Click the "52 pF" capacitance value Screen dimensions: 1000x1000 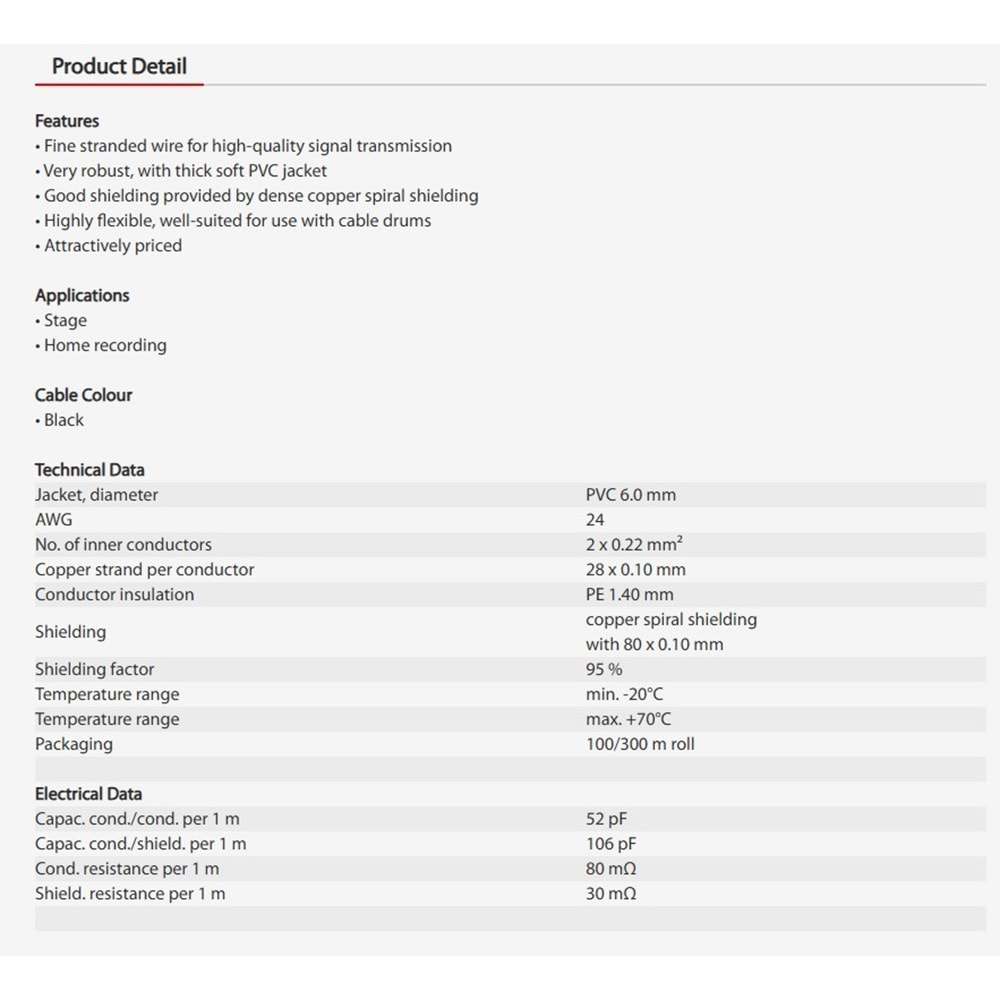tap(606, 819)
